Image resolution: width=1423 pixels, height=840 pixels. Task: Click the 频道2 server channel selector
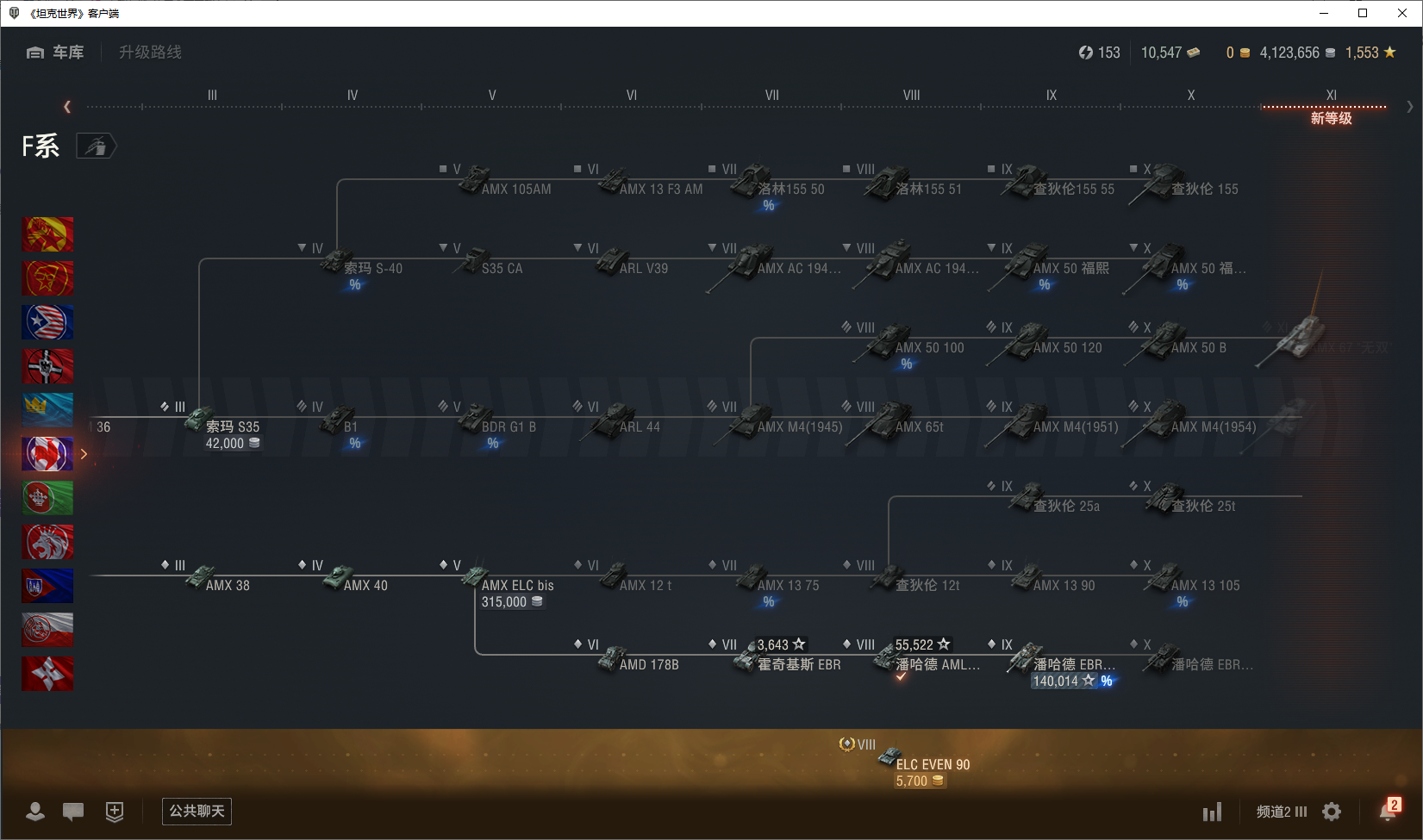tap(1282, 812)
